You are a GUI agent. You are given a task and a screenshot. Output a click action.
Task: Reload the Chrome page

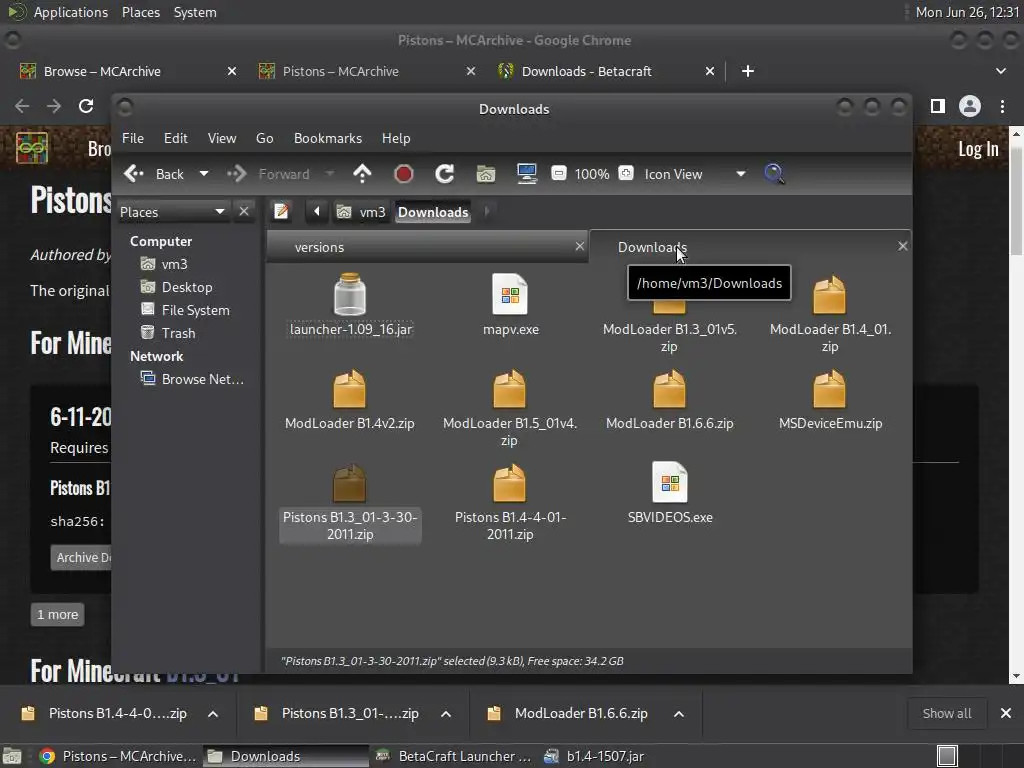point(86,106)
